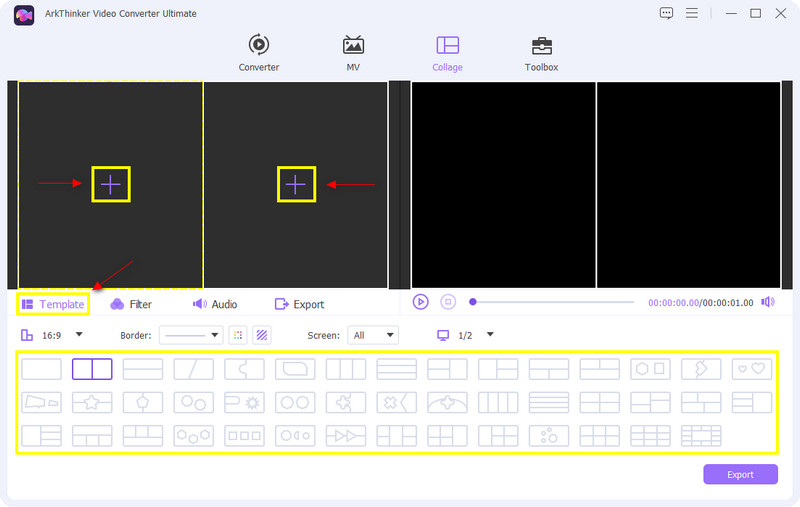This screenshot has width=800, height=507.
Task: Open the hamburger menu in title bar
Action: (x=692, y=13)
